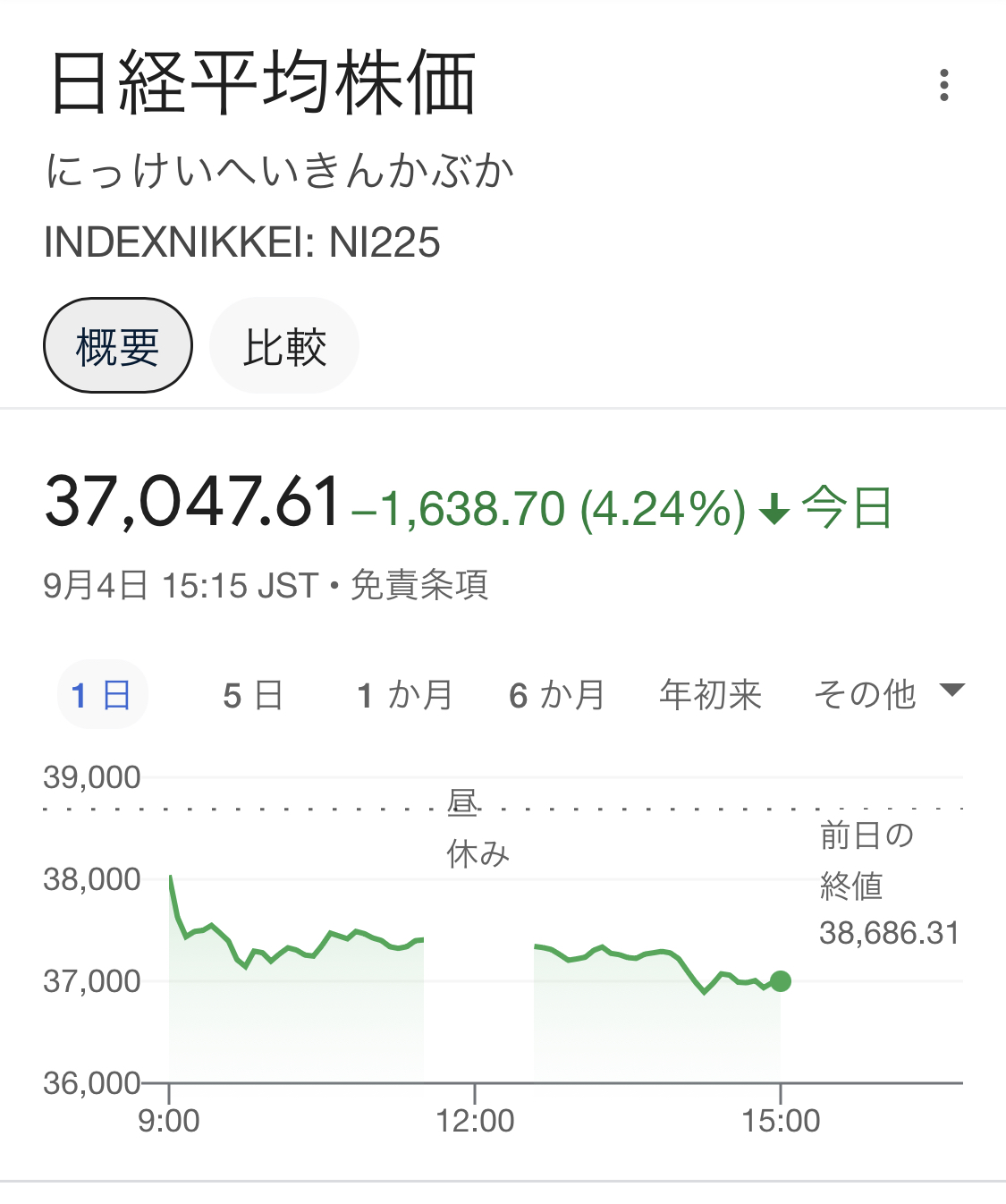Show the 5日 chart range
The height and width of the screenshot is (1204, 1006).
click(253, 695)
